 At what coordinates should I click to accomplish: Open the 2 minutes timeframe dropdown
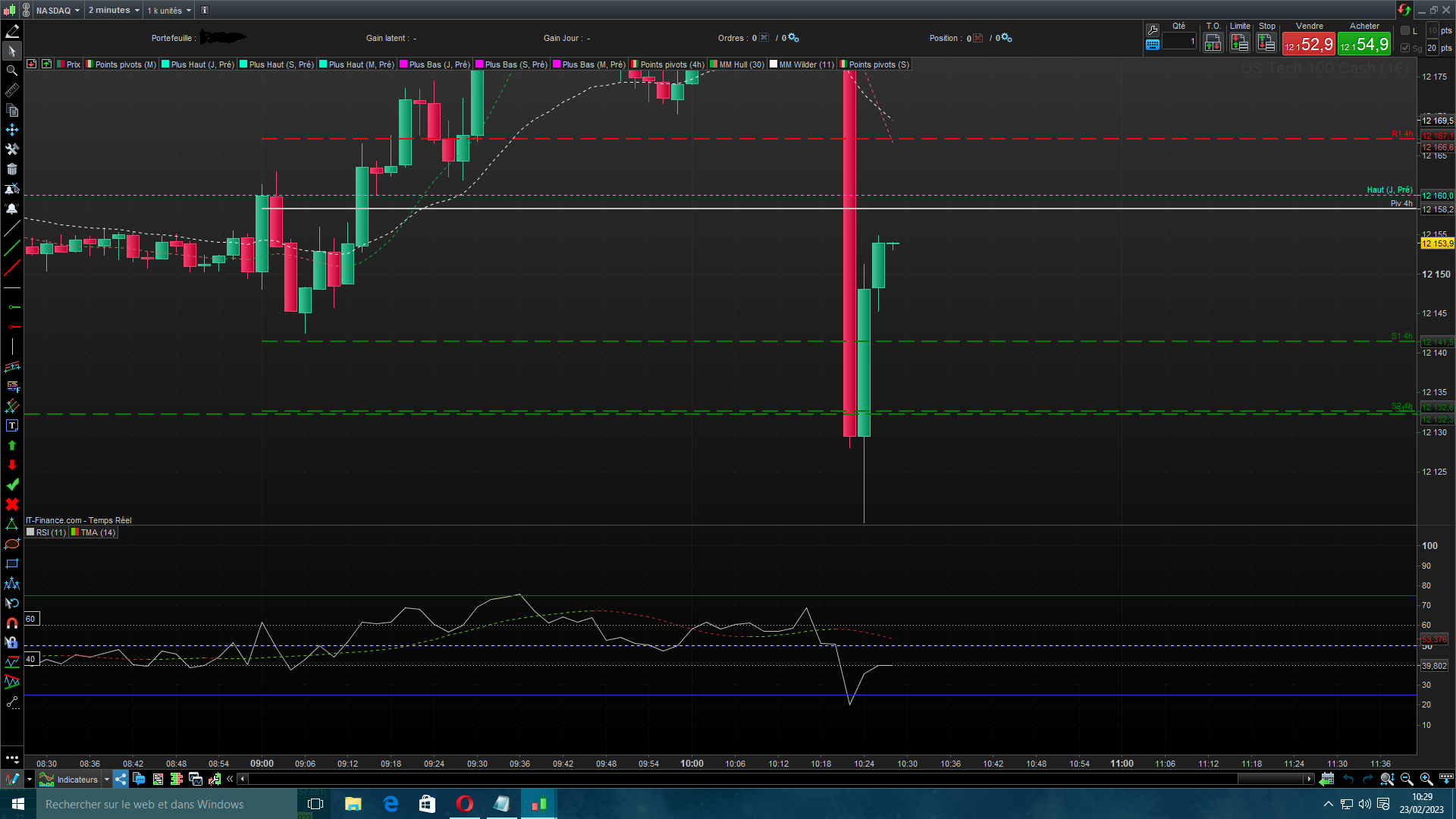click(114, 10)
